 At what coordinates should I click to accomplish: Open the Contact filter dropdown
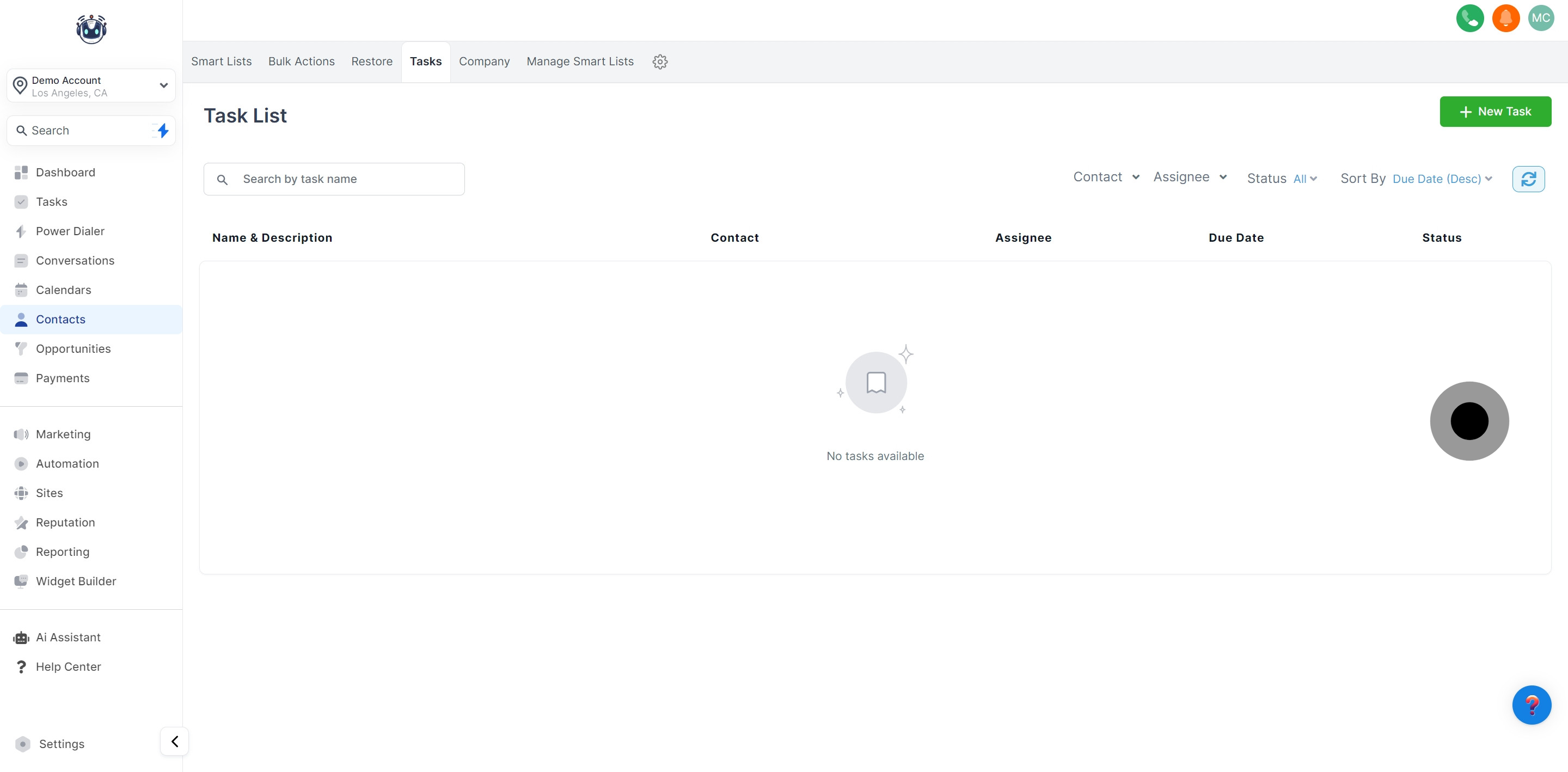pyautogui.click(x=1106, y=177)
